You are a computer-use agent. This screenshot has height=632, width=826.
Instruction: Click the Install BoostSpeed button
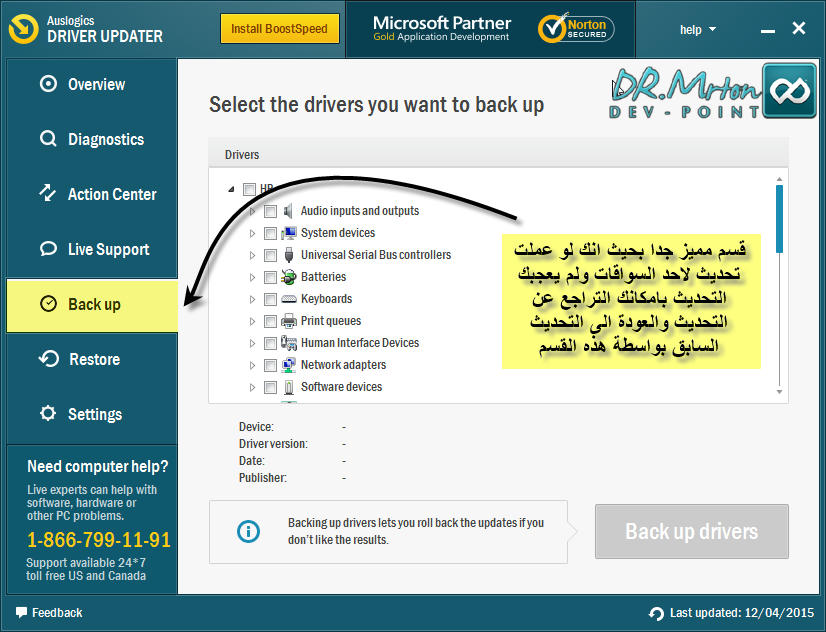pyautogui.click(x=279, y=28)
